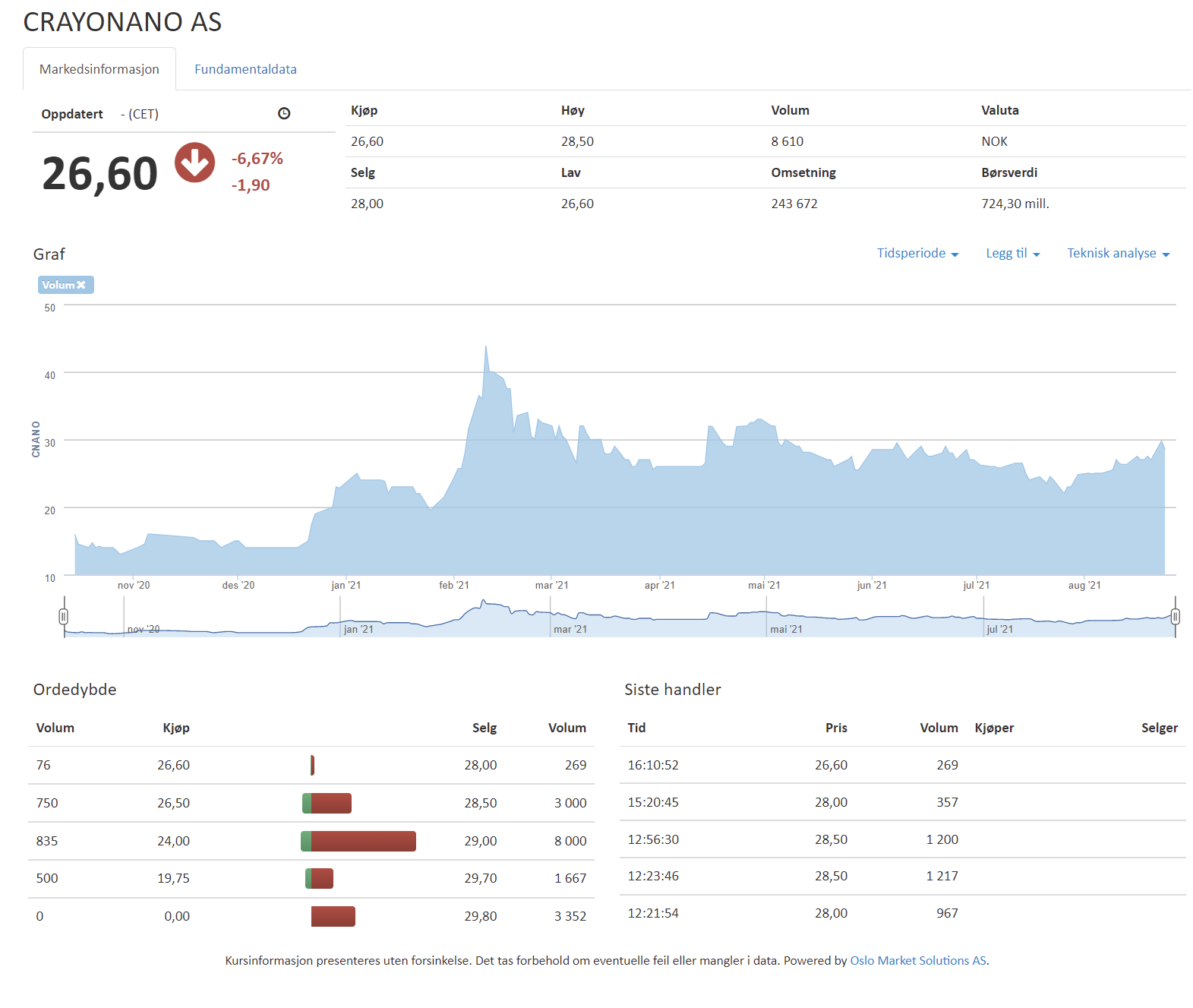
Task: Click the 16:10:52 trade row
Action: 902,765
